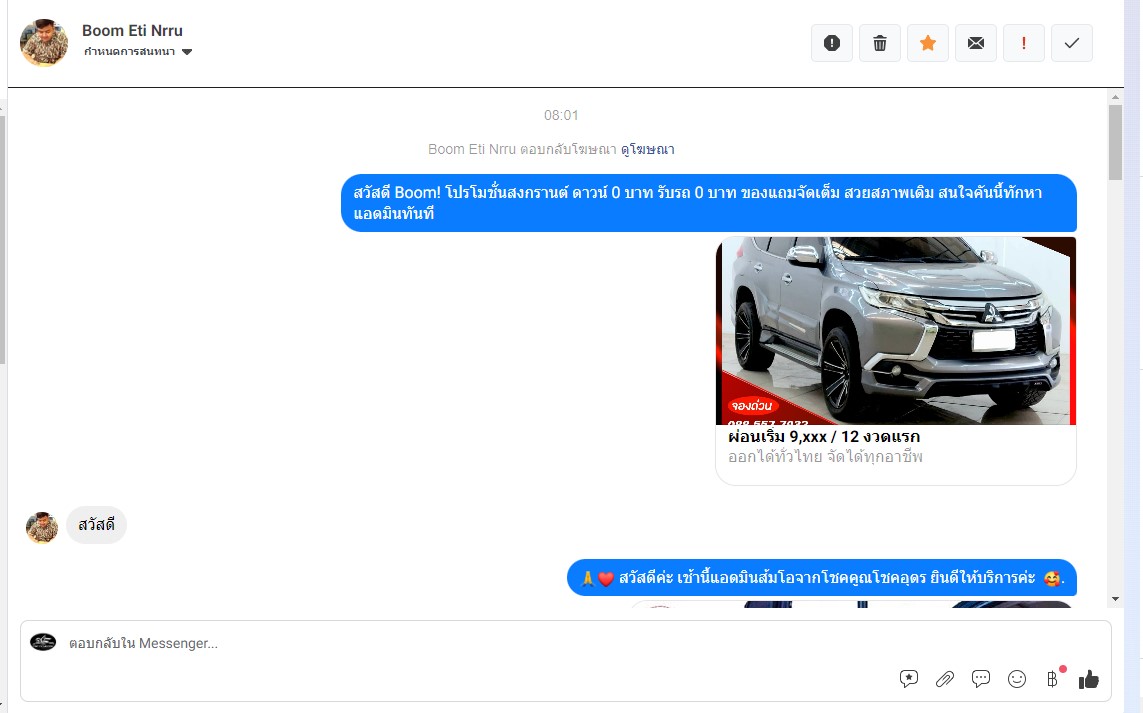Image resolution: width=1143 pixels, height=713 pixels.
Task: Click the Boom Eti Nrru contact name
Action: point(132,31)
